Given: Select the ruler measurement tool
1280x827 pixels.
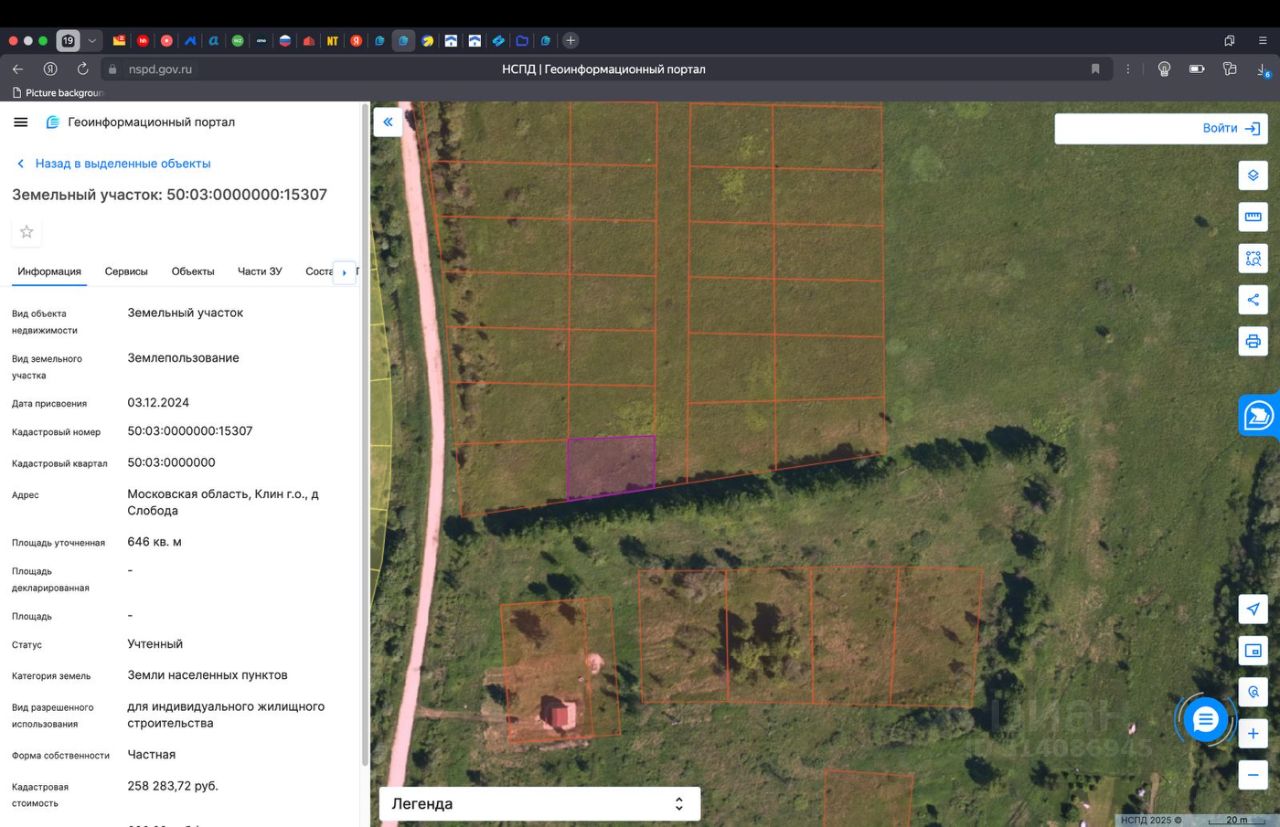Looking at the screenshot, I should (x=1253, y=217).
